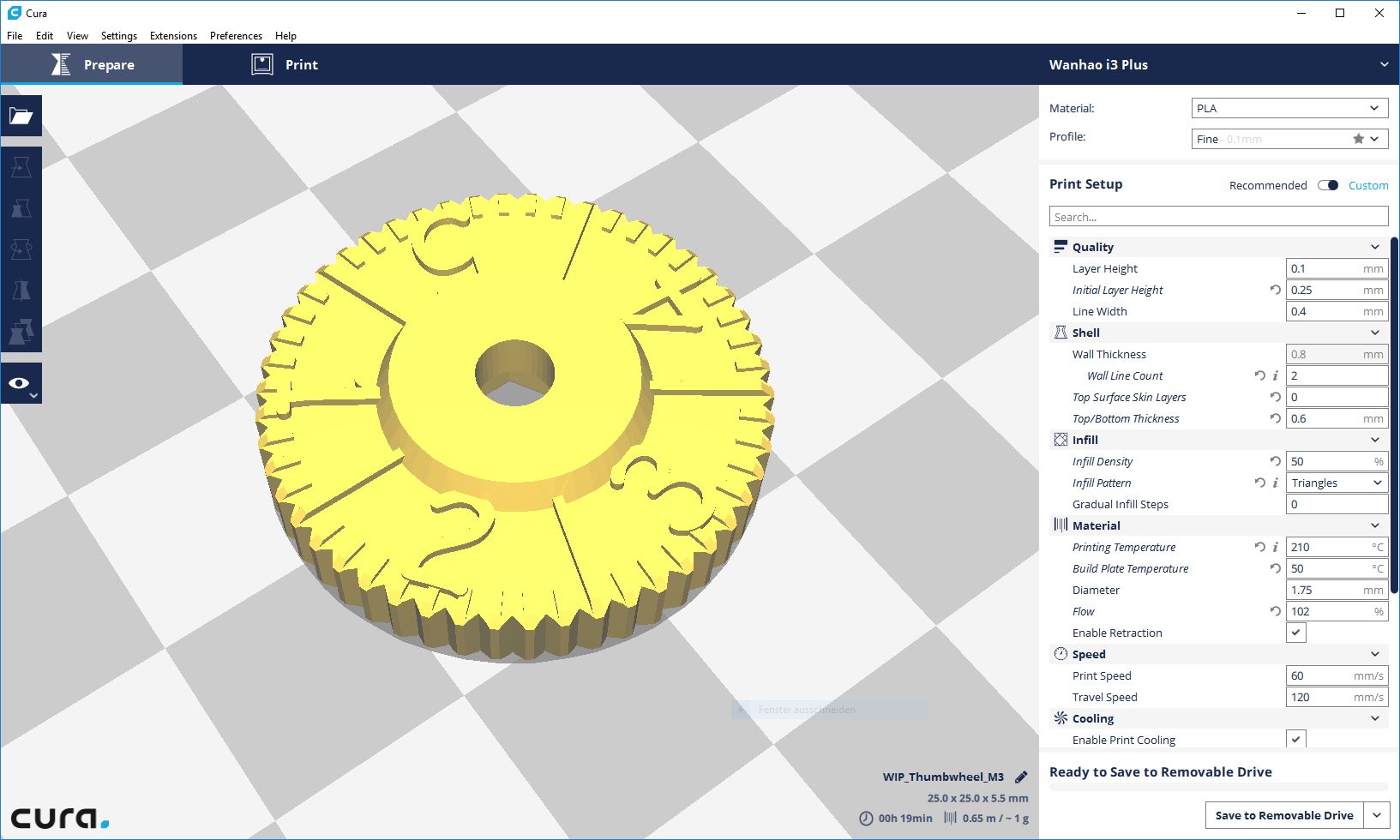Click the profile star icon

(1358, 139)
